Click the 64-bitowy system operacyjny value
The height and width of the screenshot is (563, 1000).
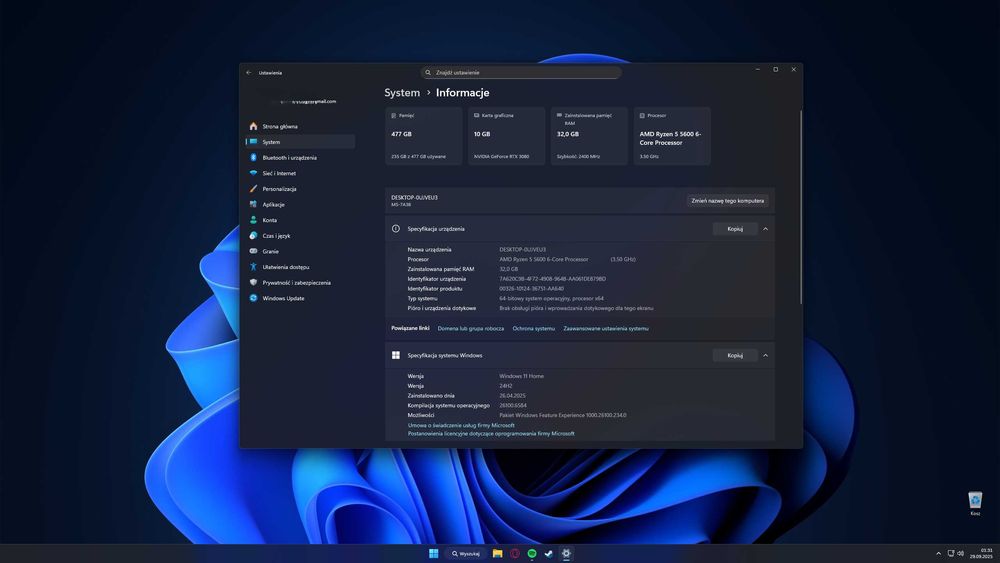[551, 298]
